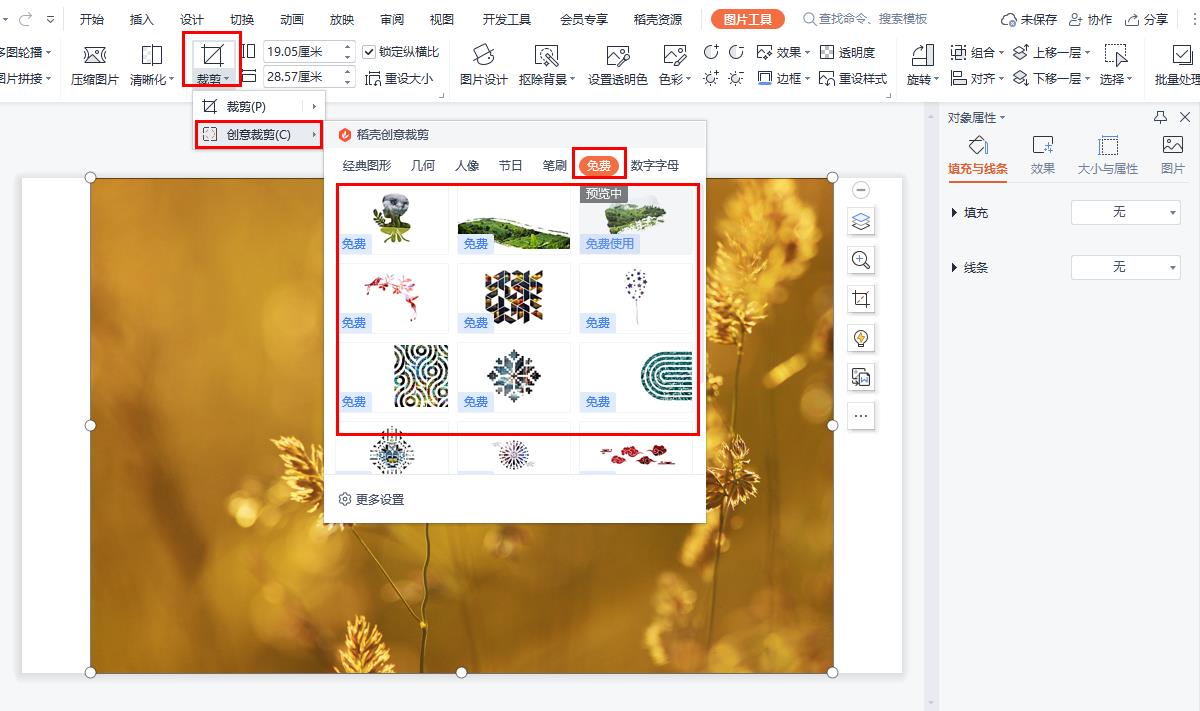Switch to the 经典图形 tab

click(367, 165)
